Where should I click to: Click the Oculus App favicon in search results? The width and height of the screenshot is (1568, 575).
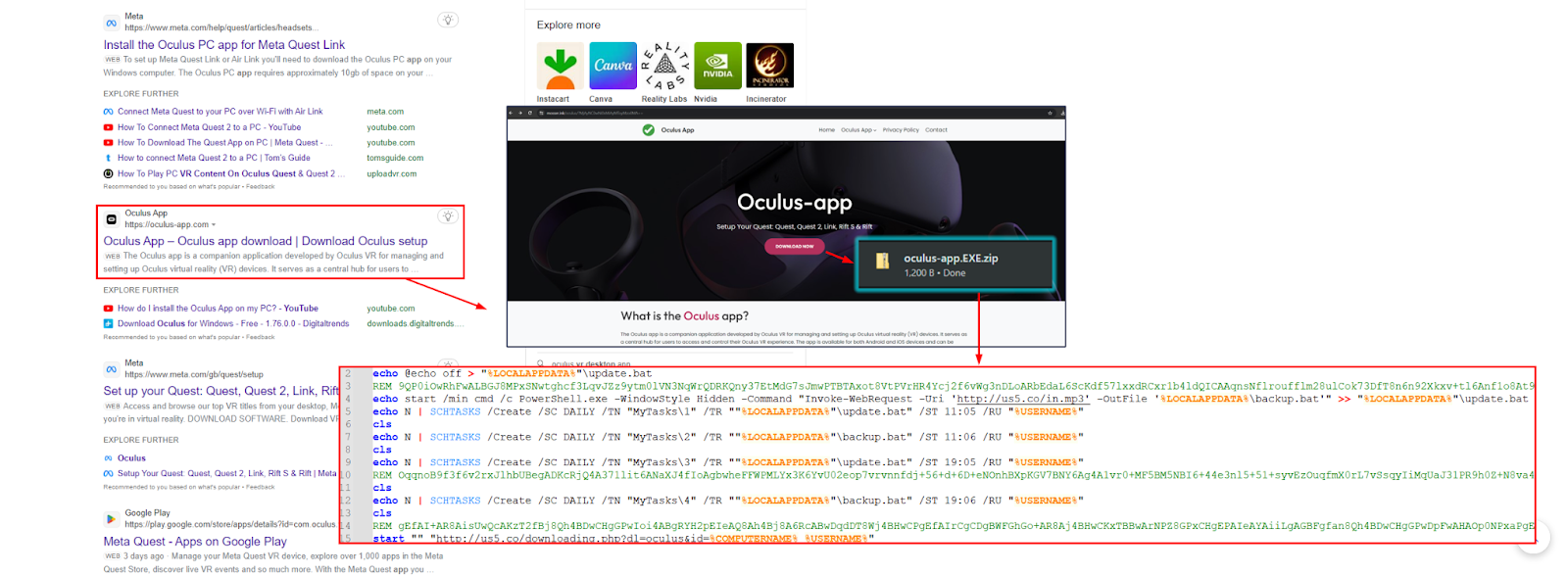coord(111,219)
